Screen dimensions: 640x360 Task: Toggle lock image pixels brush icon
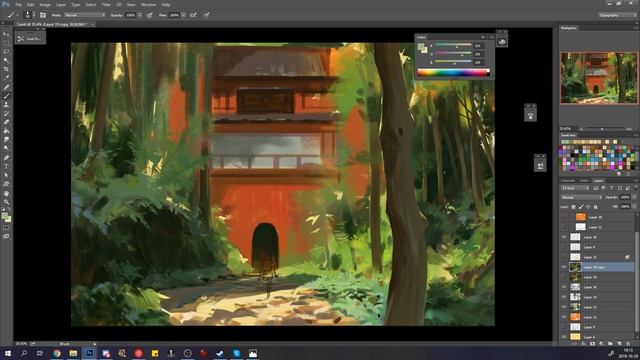[581, 207]
